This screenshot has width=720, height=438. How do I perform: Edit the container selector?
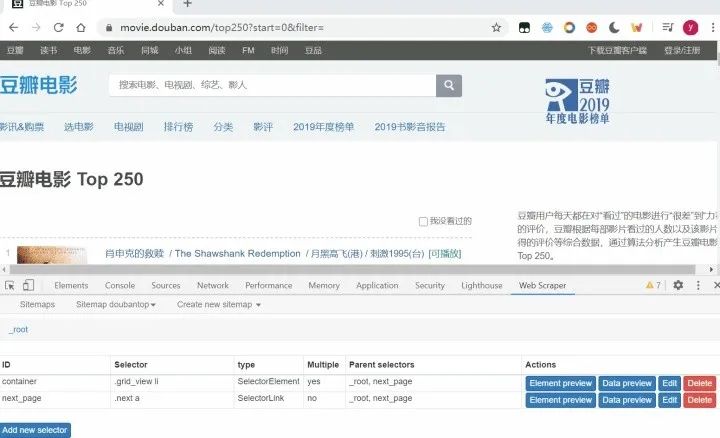669,383
